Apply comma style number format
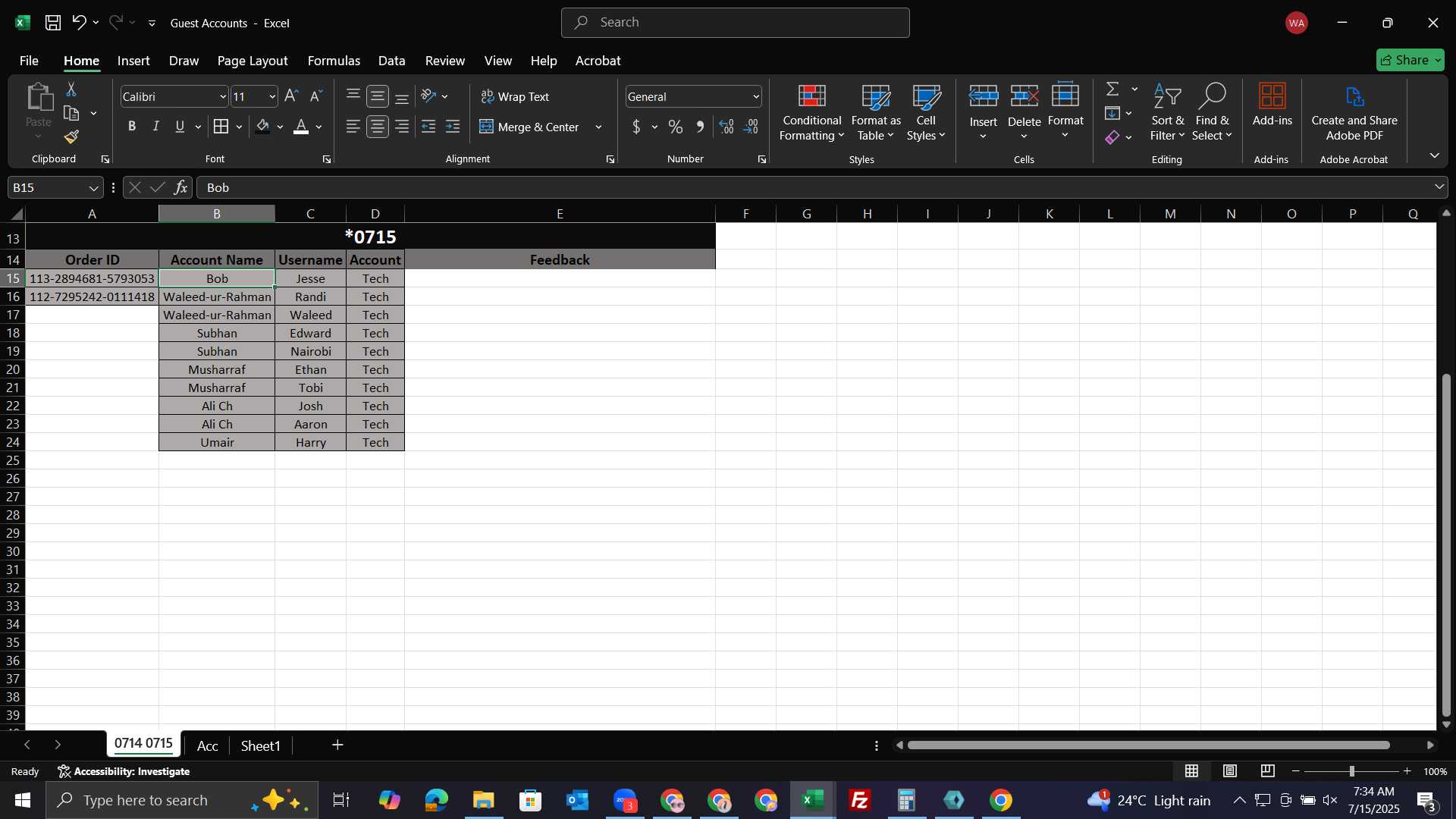Viewport: 1456px width, 819px height. pos(700,127)
